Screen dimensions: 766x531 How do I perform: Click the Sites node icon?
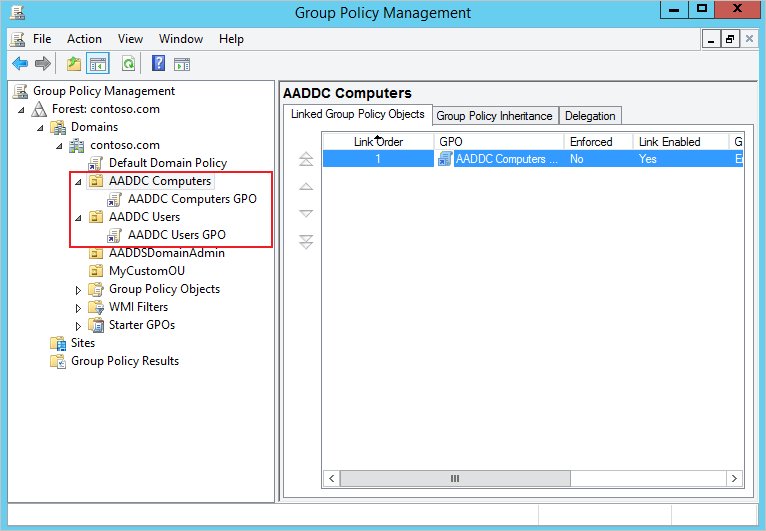pos(58,343)
